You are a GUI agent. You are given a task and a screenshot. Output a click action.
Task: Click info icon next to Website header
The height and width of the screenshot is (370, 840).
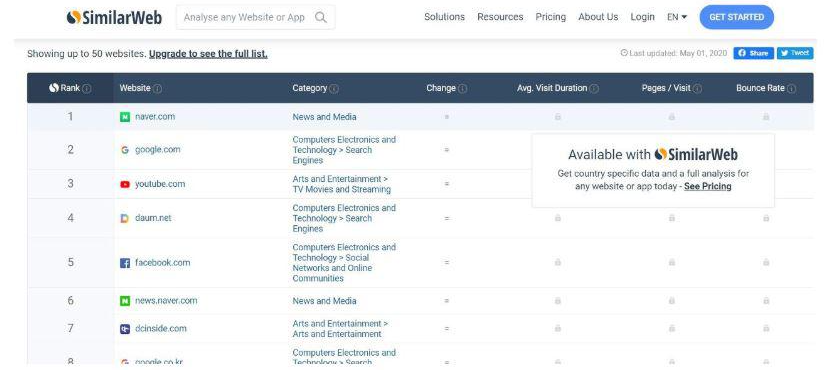157,88
